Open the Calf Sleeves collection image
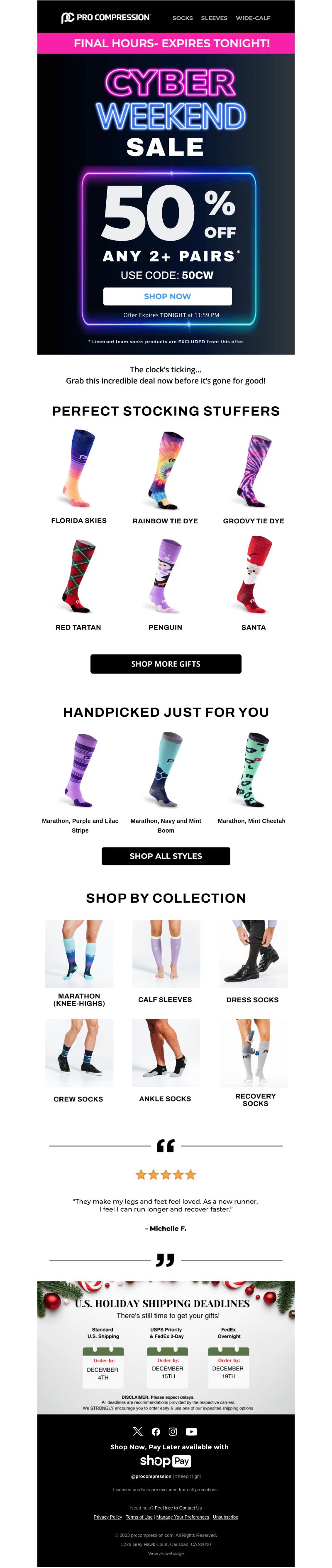The height and width of the screenshot is (1568, 332). coord(166,954)
